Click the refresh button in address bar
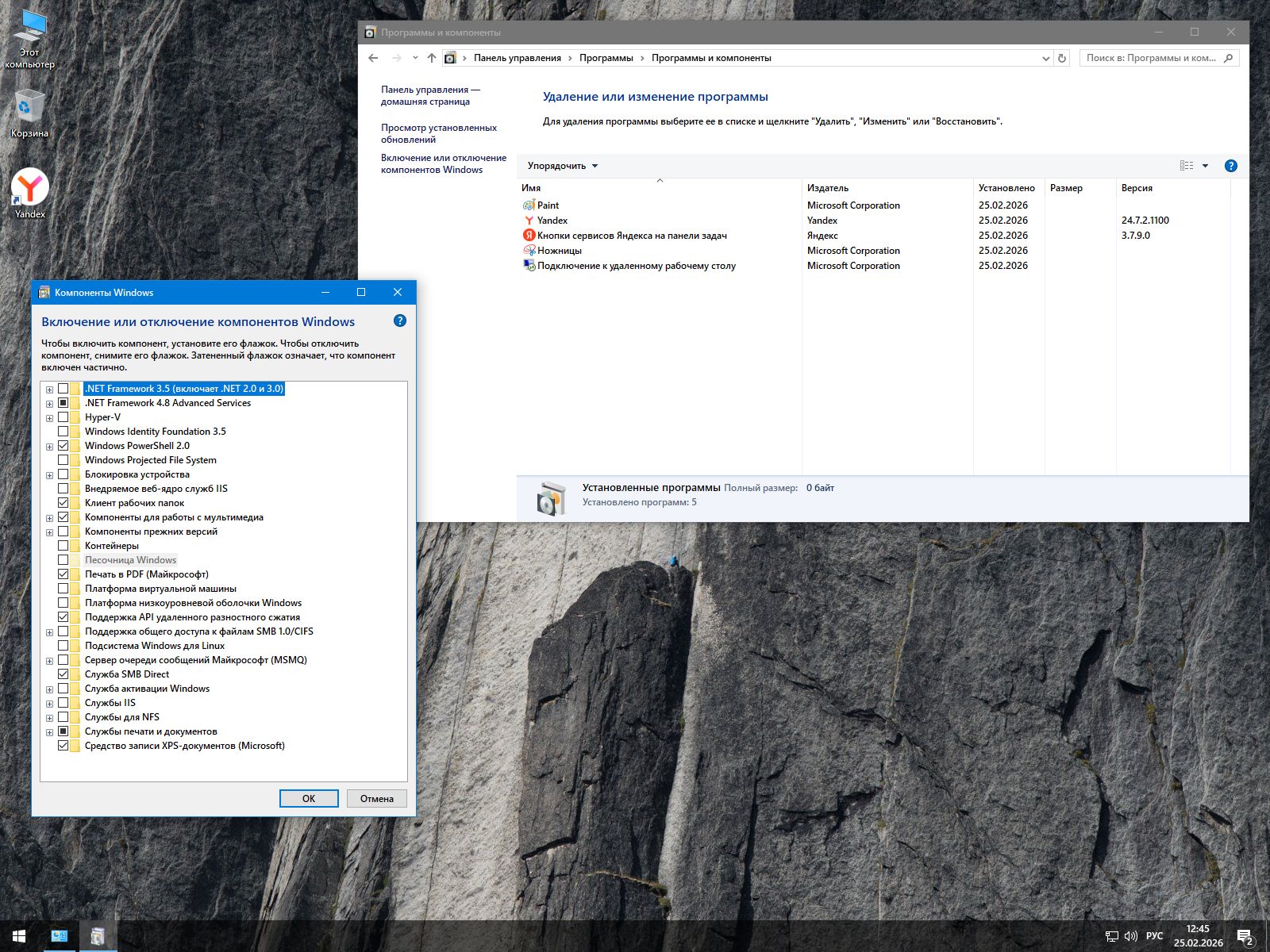 (1062, 58)
